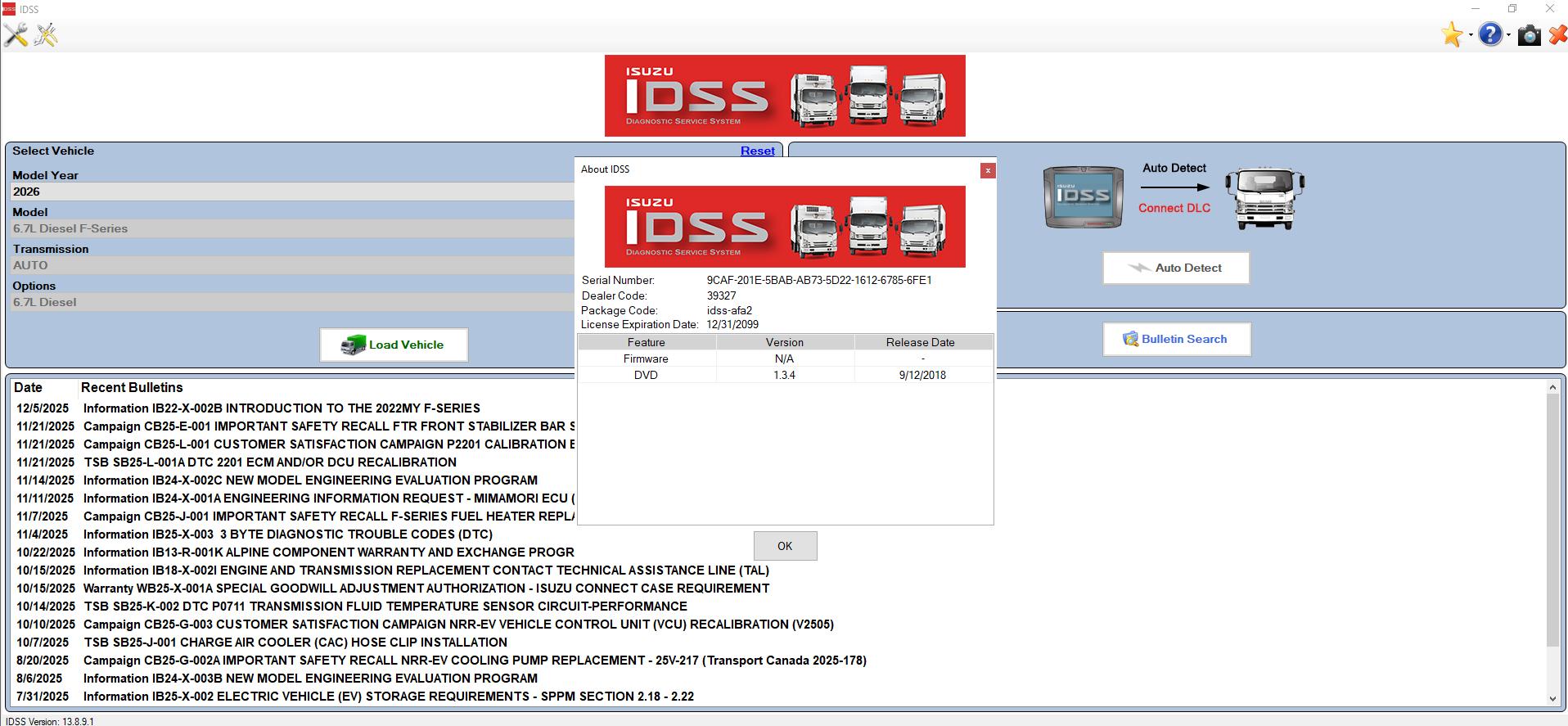Take a screenshot with the camera icon

pyautogui.click(x=1529, y=35)
